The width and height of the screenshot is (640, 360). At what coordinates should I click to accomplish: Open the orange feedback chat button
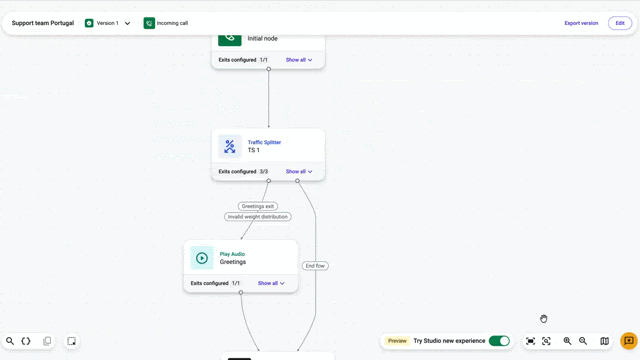tap(629, 341)
